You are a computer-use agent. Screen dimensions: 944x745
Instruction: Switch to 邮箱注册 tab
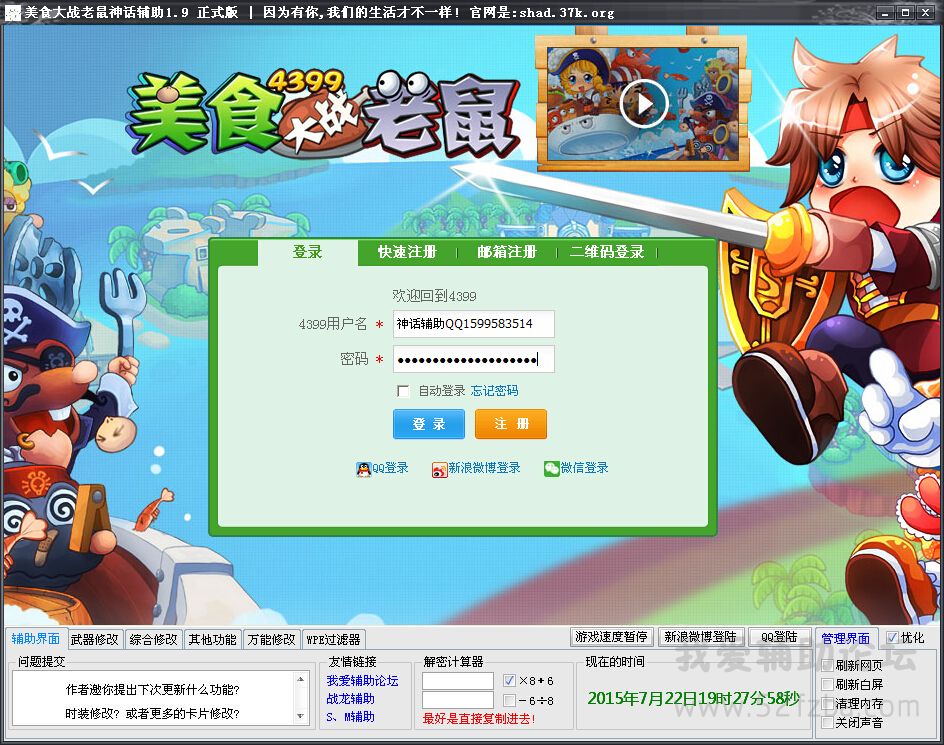pyautogui.click(x=506, y=252)
